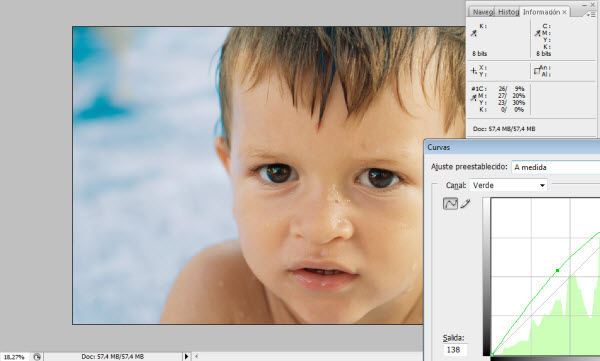The width and height of the screenshot is (600, 361).
Task: Switch to the Naveg tab
Action: (482, 12)
